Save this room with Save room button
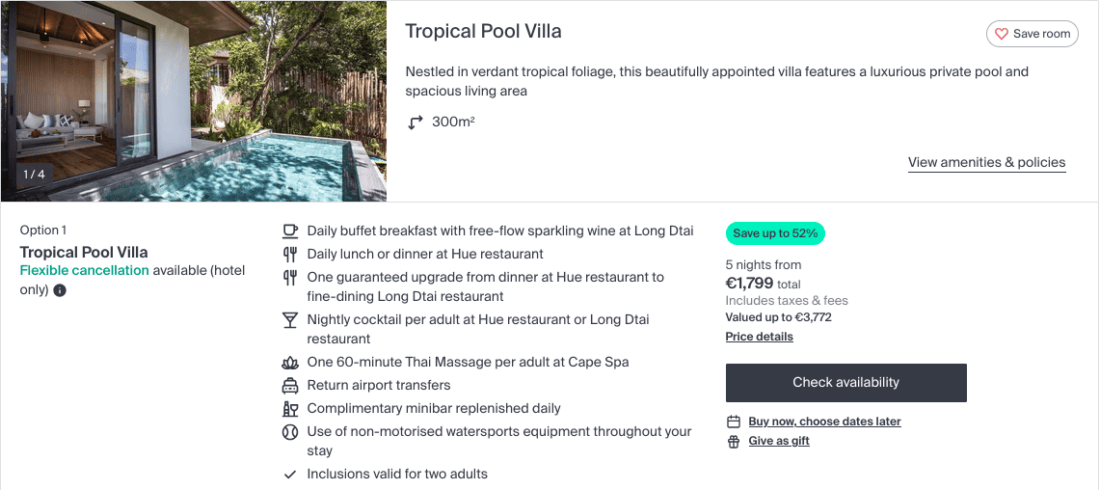 click(x=1032, y=34)
